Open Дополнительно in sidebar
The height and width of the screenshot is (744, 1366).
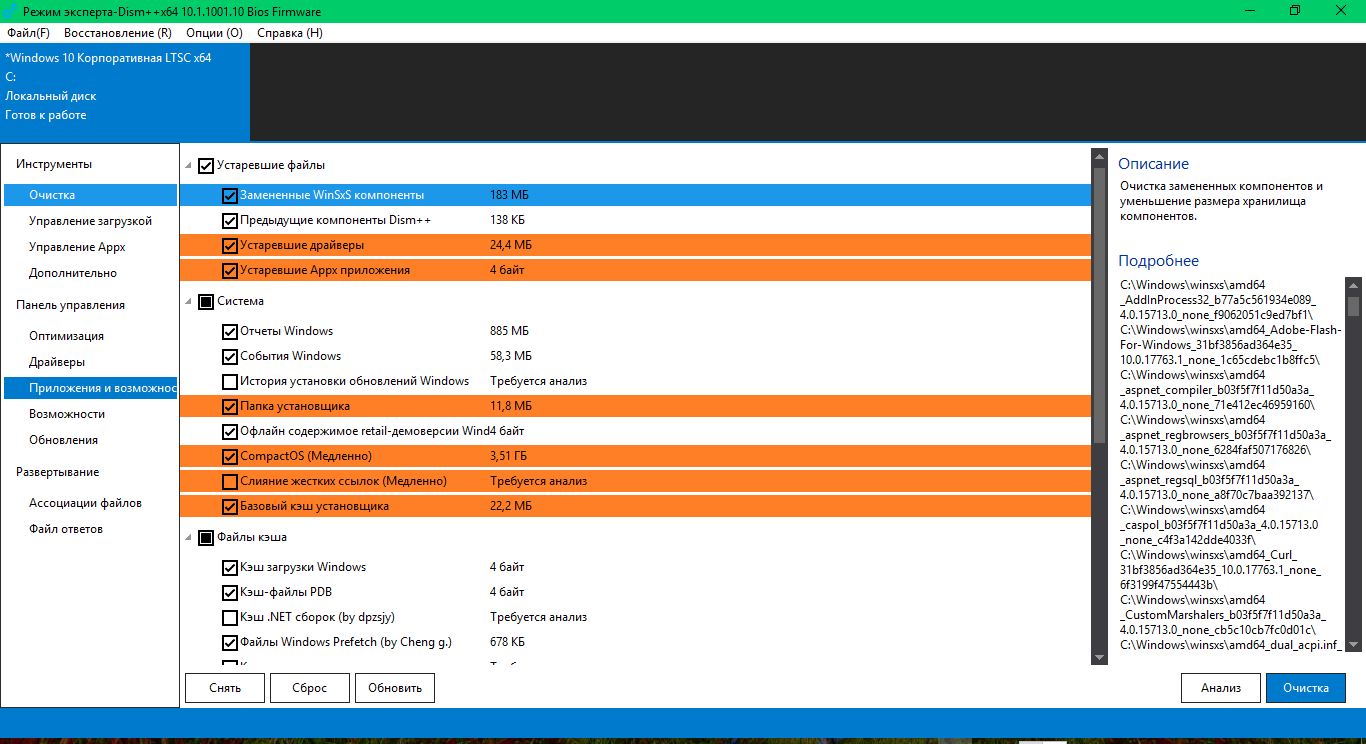[x=90, y=273]
